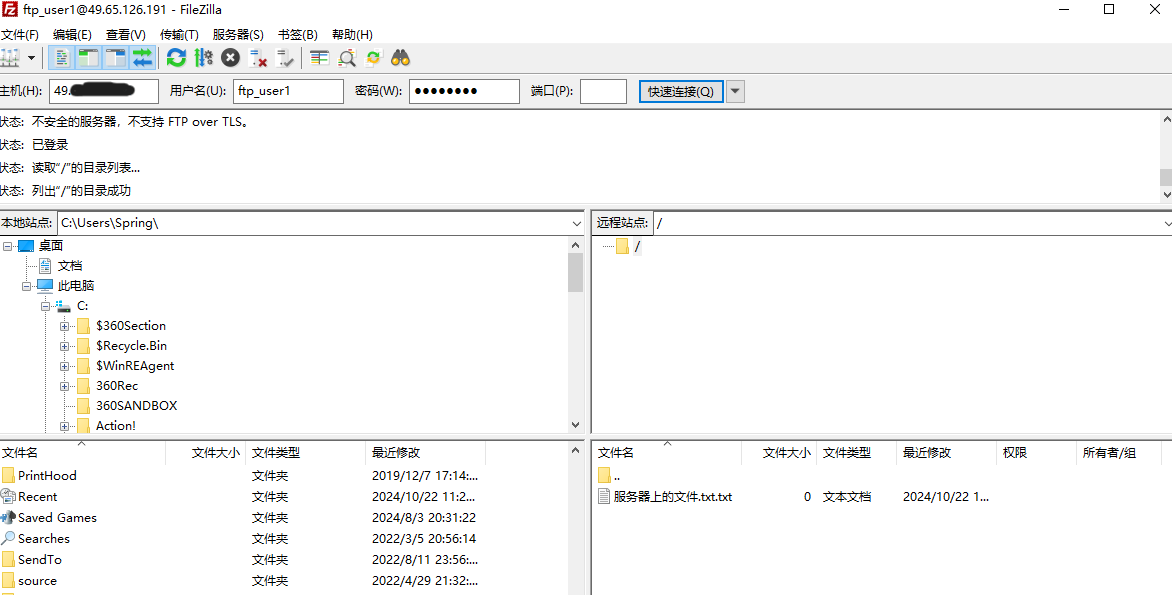This screenshot has width=1172, height=595.
Task: Open the Site Manager
Action: click(11, 57)
